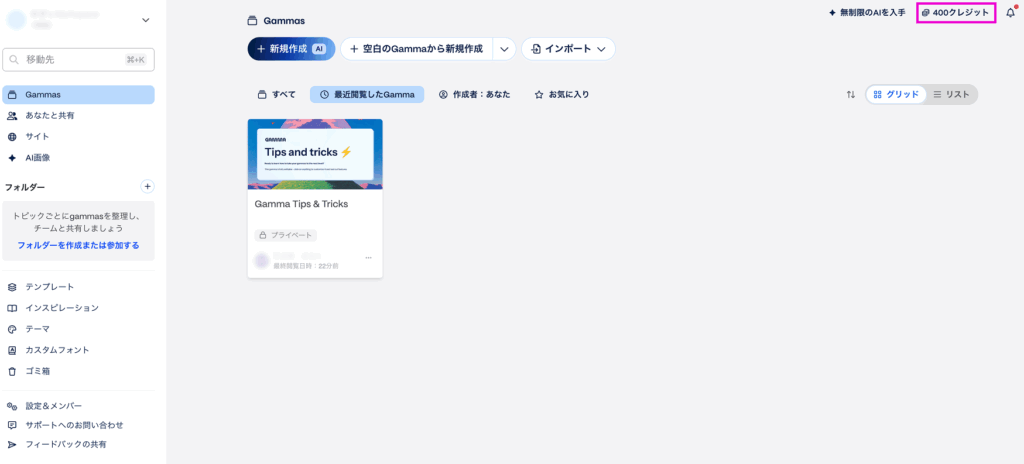Click フォルダーを作成または参加する link
The image size is (1024, 464).
pyautogui.click(x=78, y=245)
